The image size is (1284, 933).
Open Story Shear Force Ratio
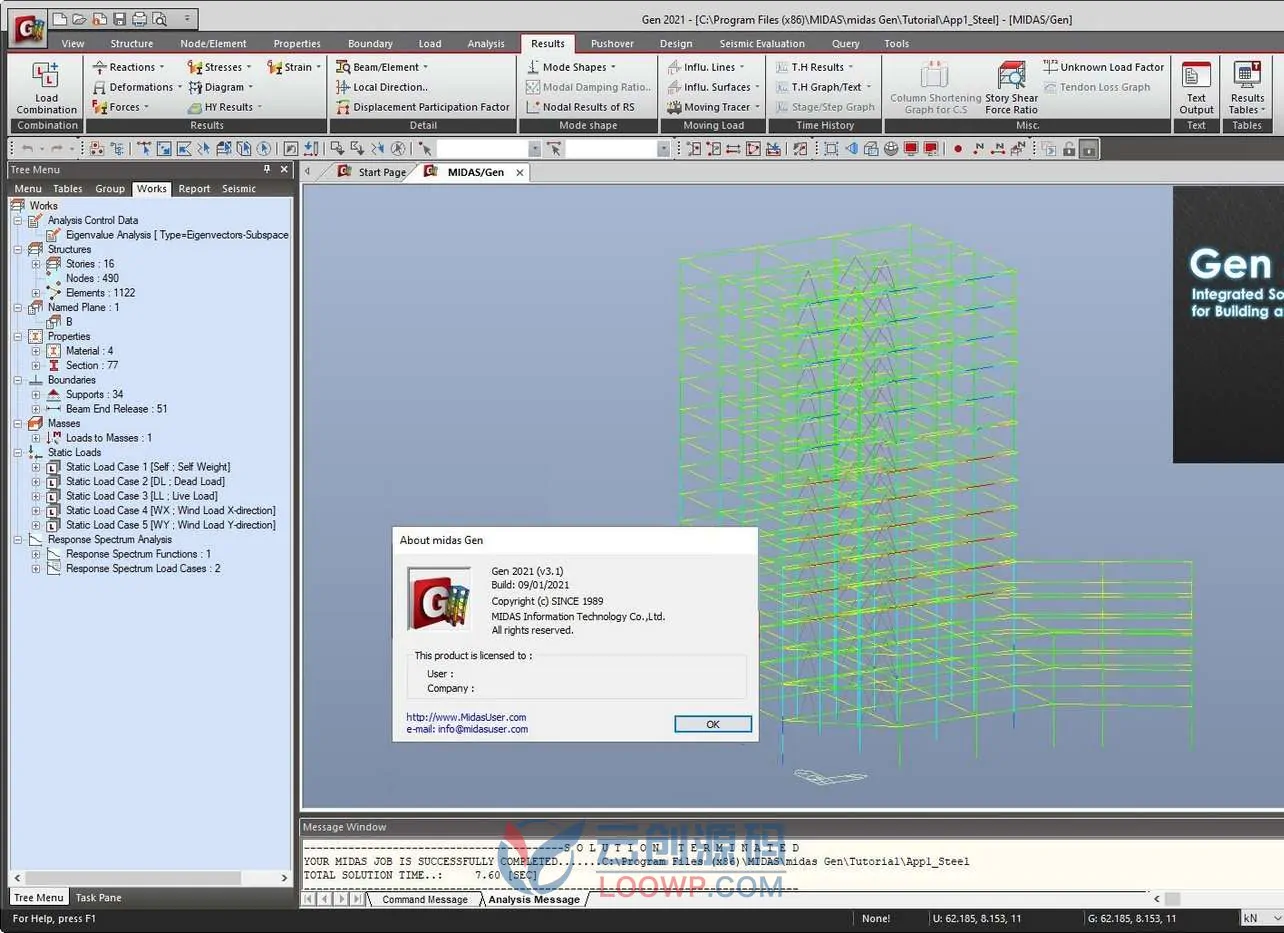(1011, 88)
